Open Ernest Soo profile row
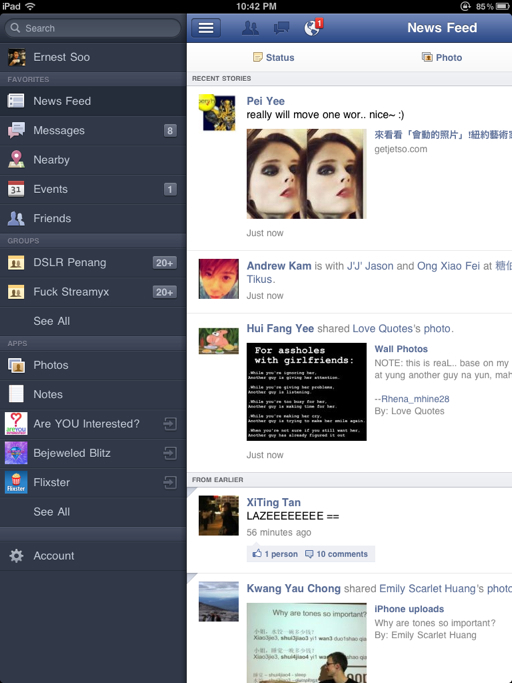 tap(93, 57)
